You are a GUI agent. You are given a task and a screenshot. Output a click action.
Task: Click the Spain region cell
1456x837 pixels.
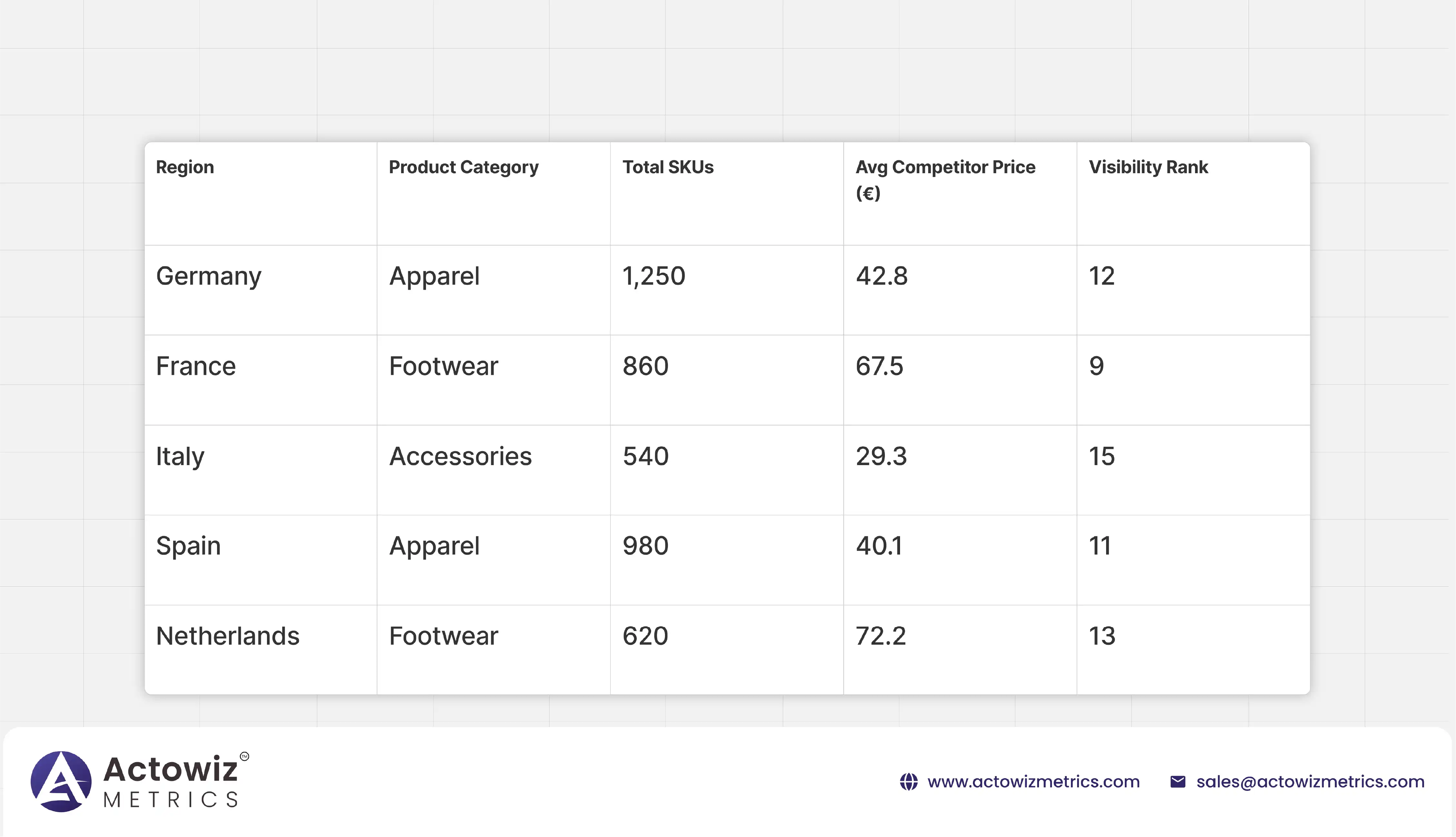pos(188,546)
